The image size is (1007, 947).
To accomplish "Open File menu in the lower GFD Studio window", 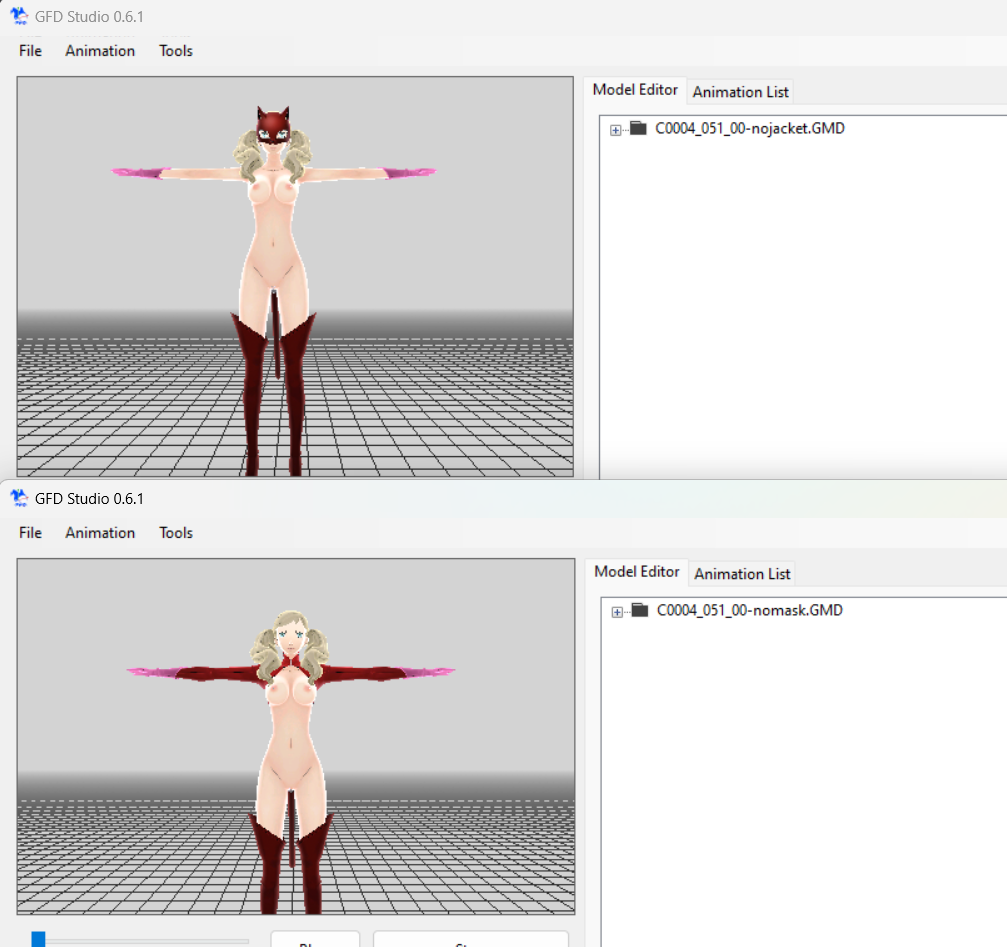I will point(30,533).
